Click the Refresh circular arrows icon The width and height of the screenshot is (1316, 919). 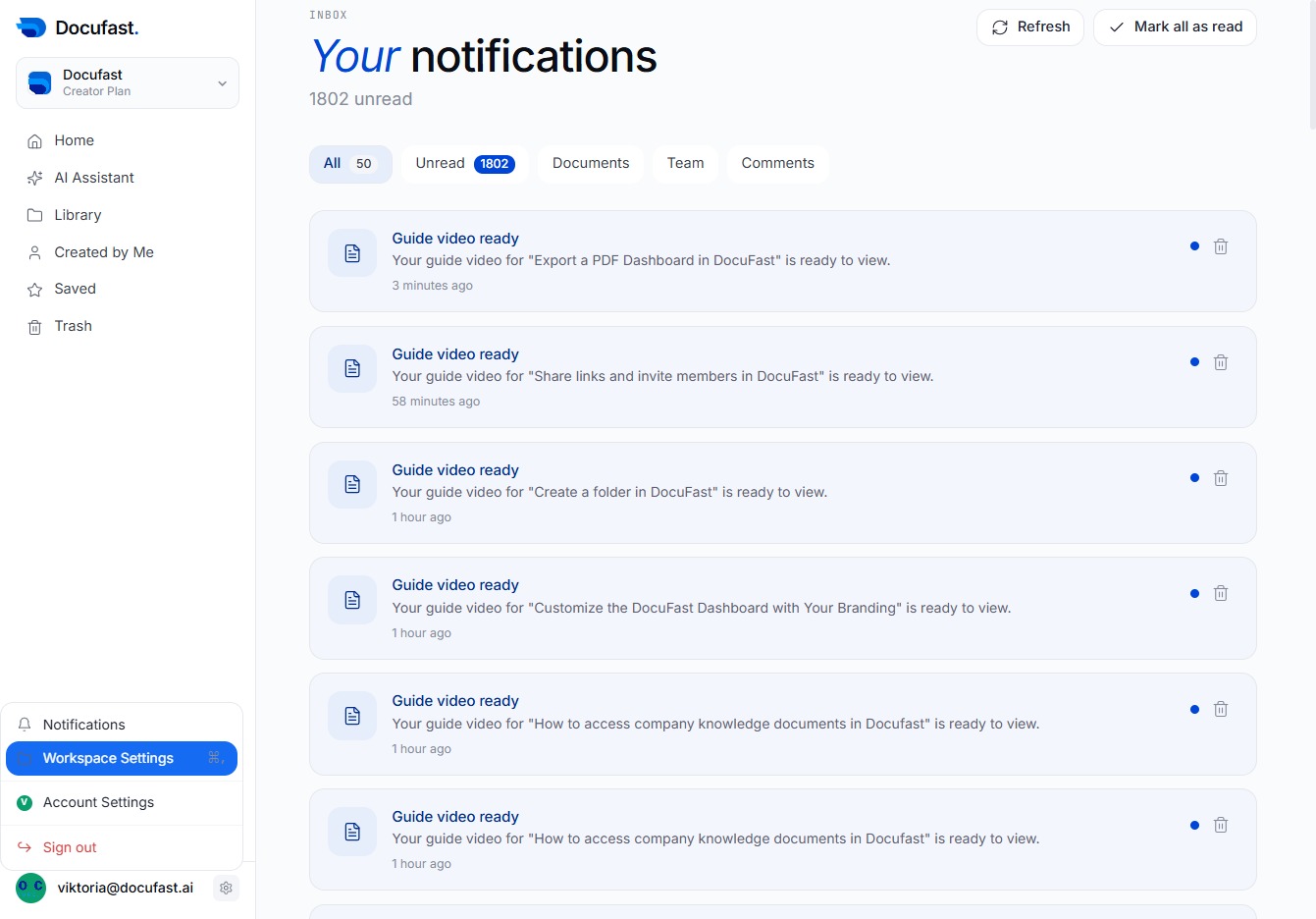(1000, 27)
